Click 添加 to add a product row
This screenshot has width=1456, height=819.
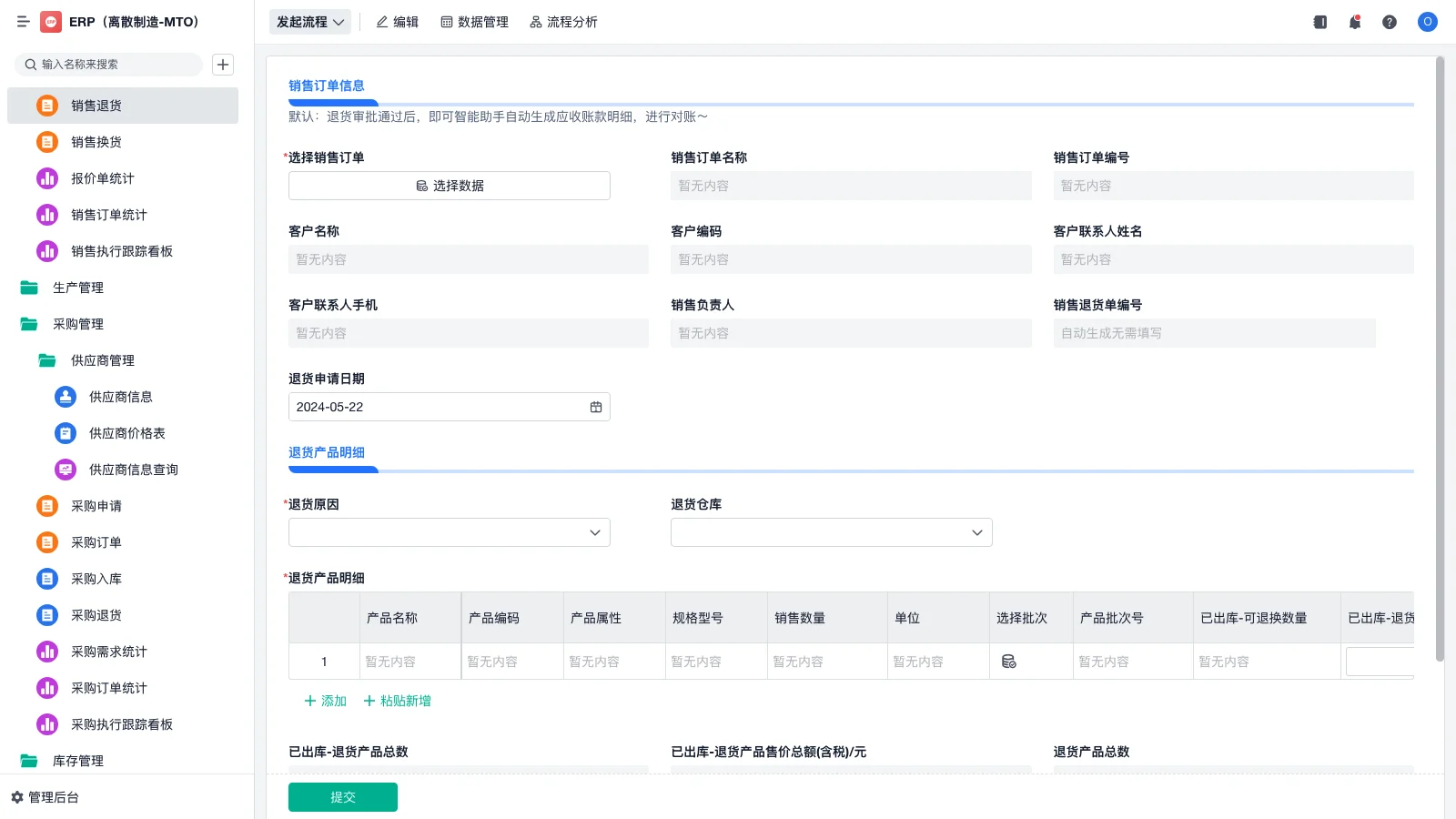pyautogui.click(x=324, y=701)
